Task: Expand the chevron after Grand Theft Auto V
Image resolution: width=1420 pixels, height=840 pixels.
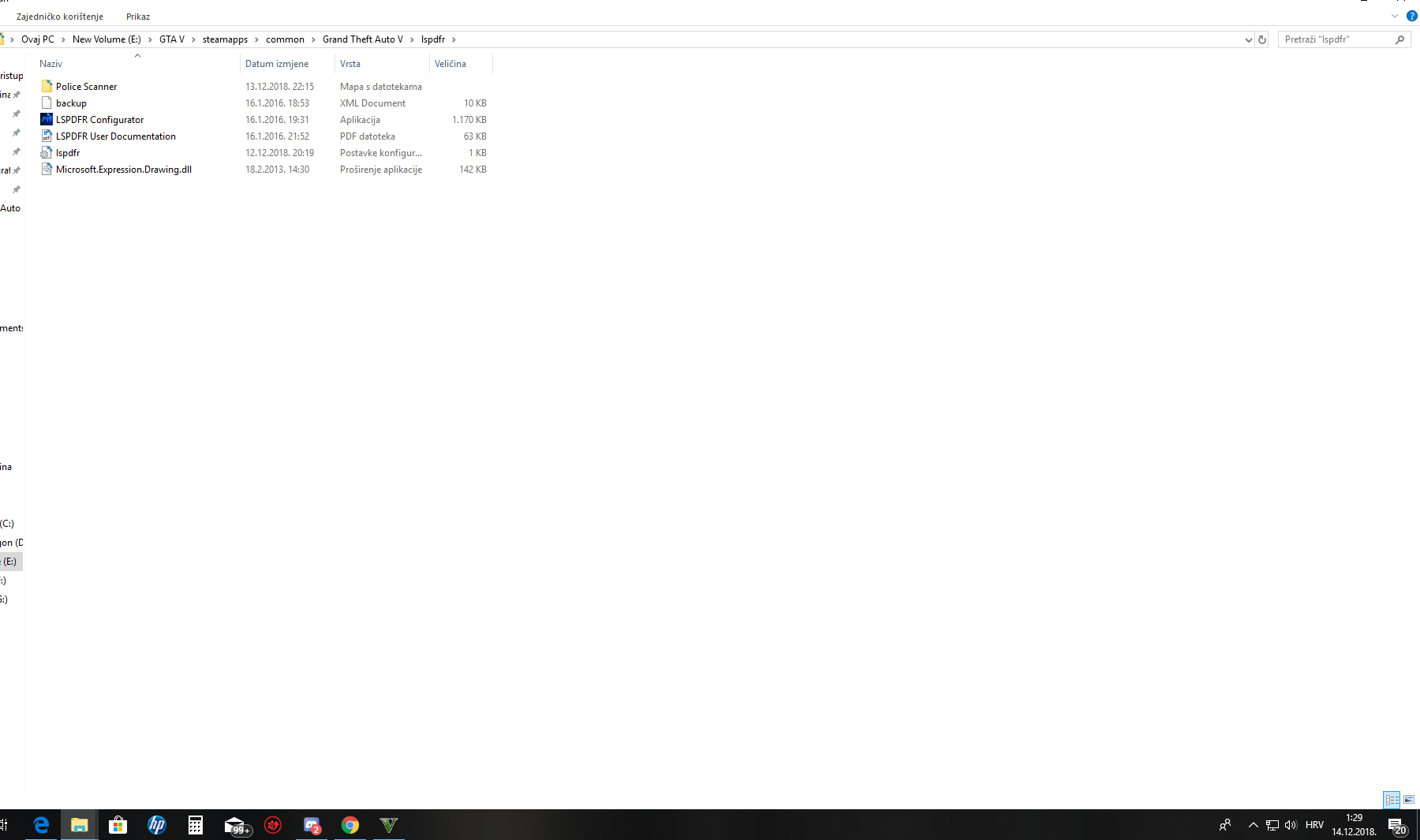Action: point(412,39)
